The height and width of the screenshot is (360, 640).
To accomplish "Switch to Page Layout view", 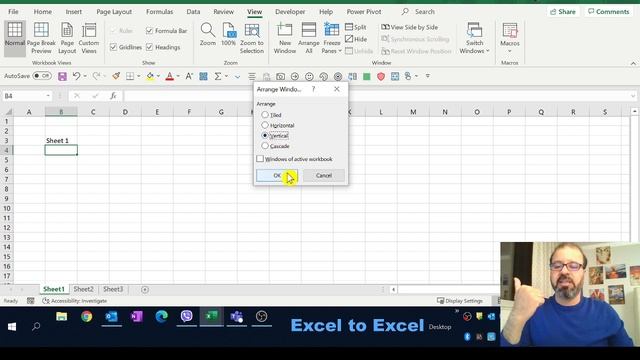I will click(x=67, y=38).
